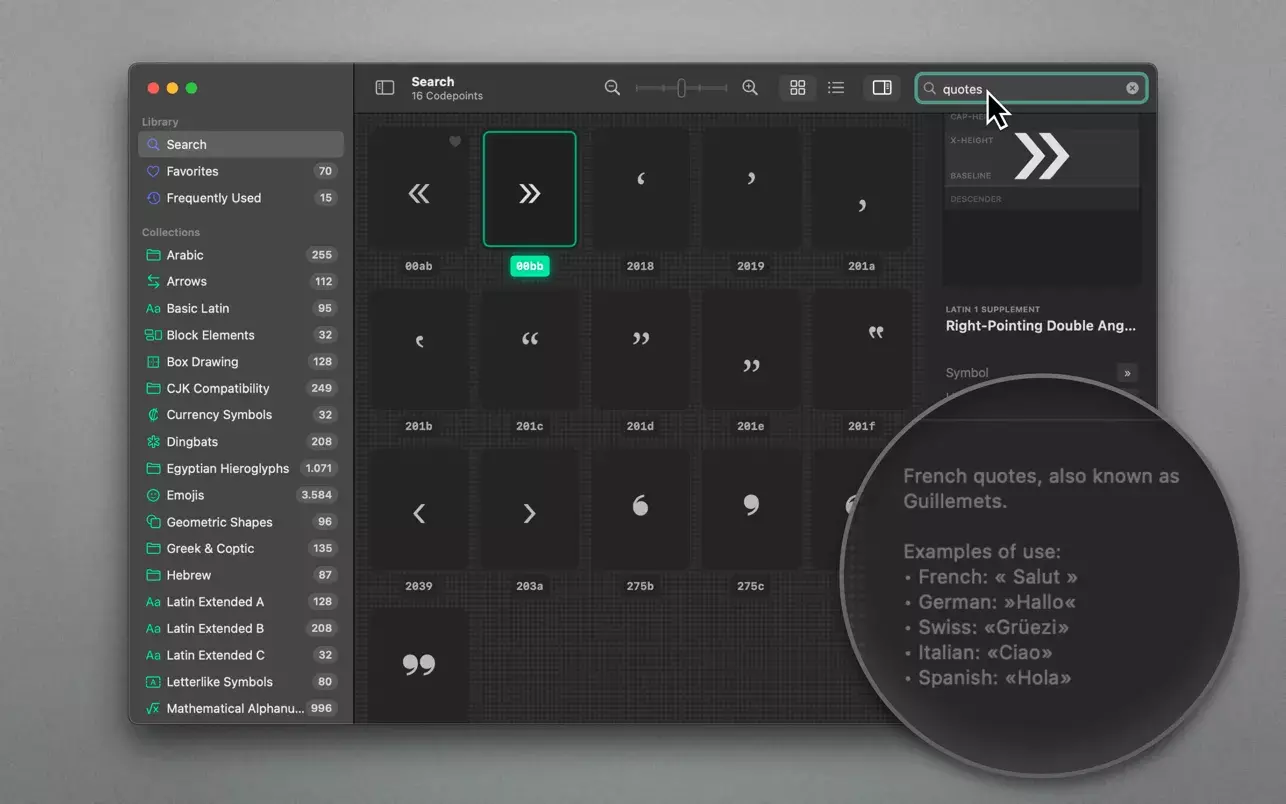Collapse the Collections section header
The width and height of the screenshot is (1286, 804).
(x=171, y=231)
